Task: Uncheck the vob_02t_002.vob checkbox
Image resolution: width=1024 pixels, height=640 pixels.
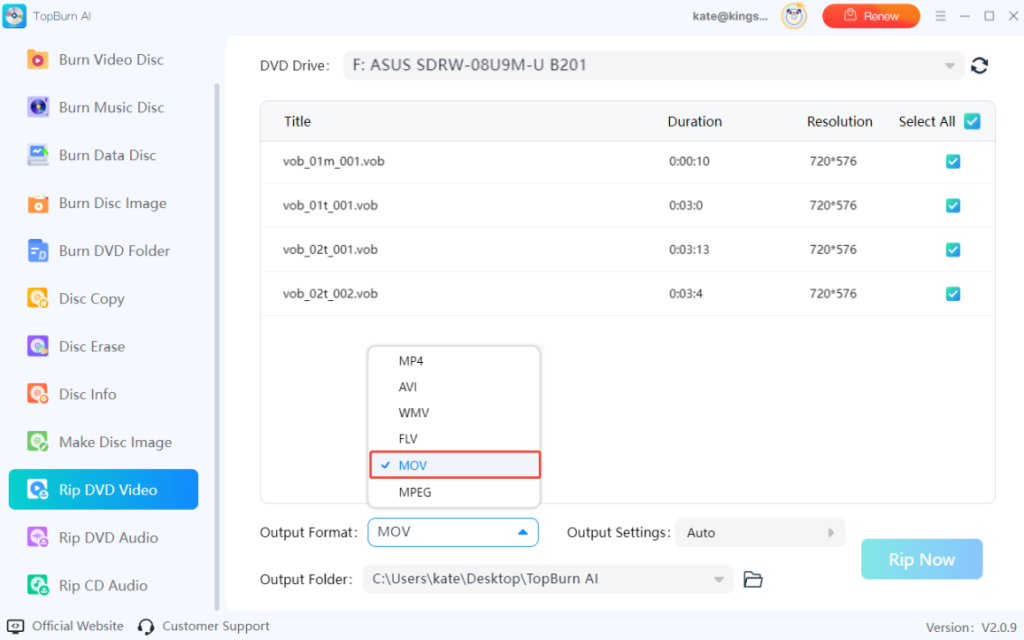Action: pos(953,294)
